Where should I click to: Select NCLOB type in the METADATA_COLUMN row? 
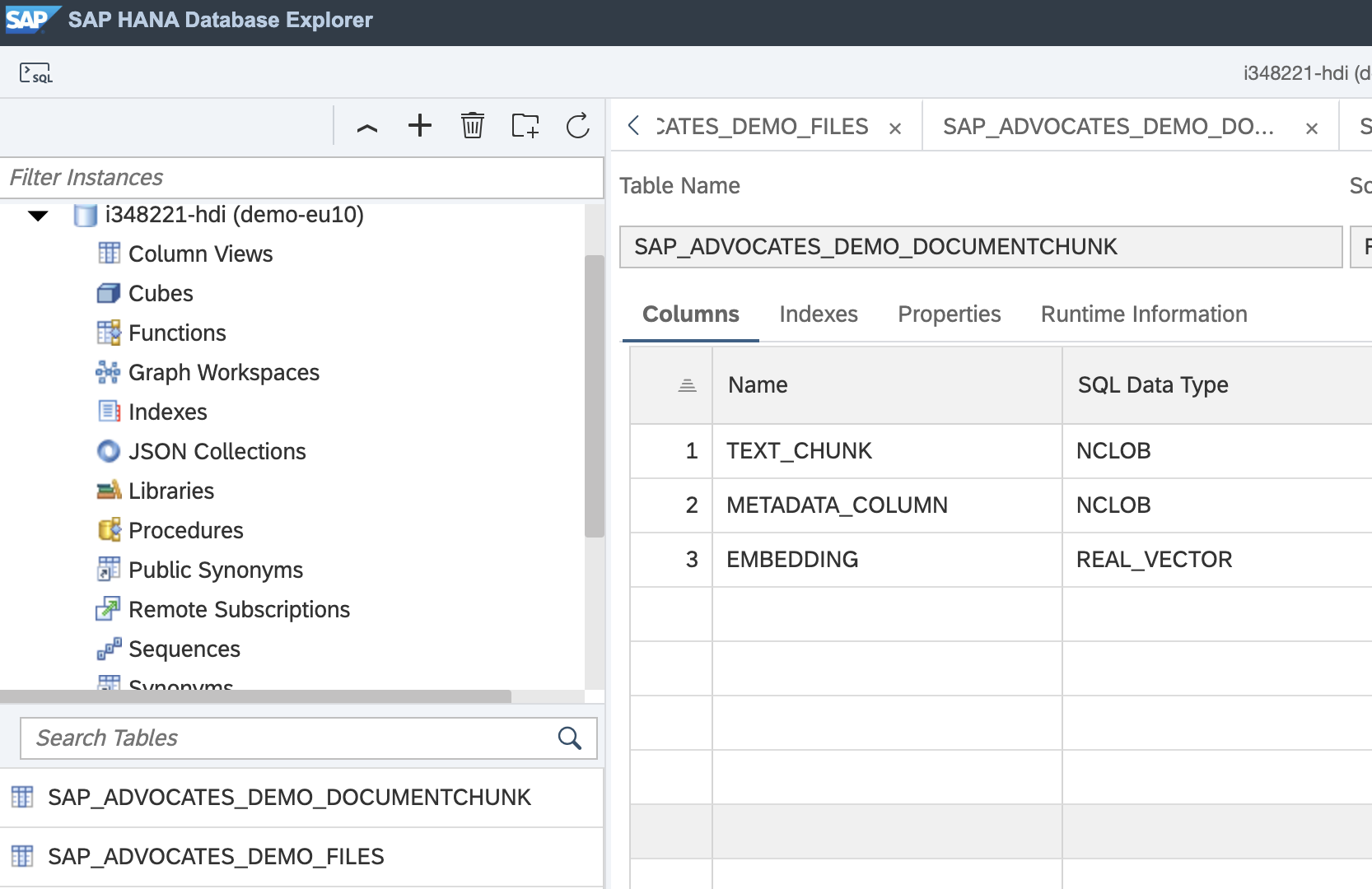click(x=1217, y=505)
